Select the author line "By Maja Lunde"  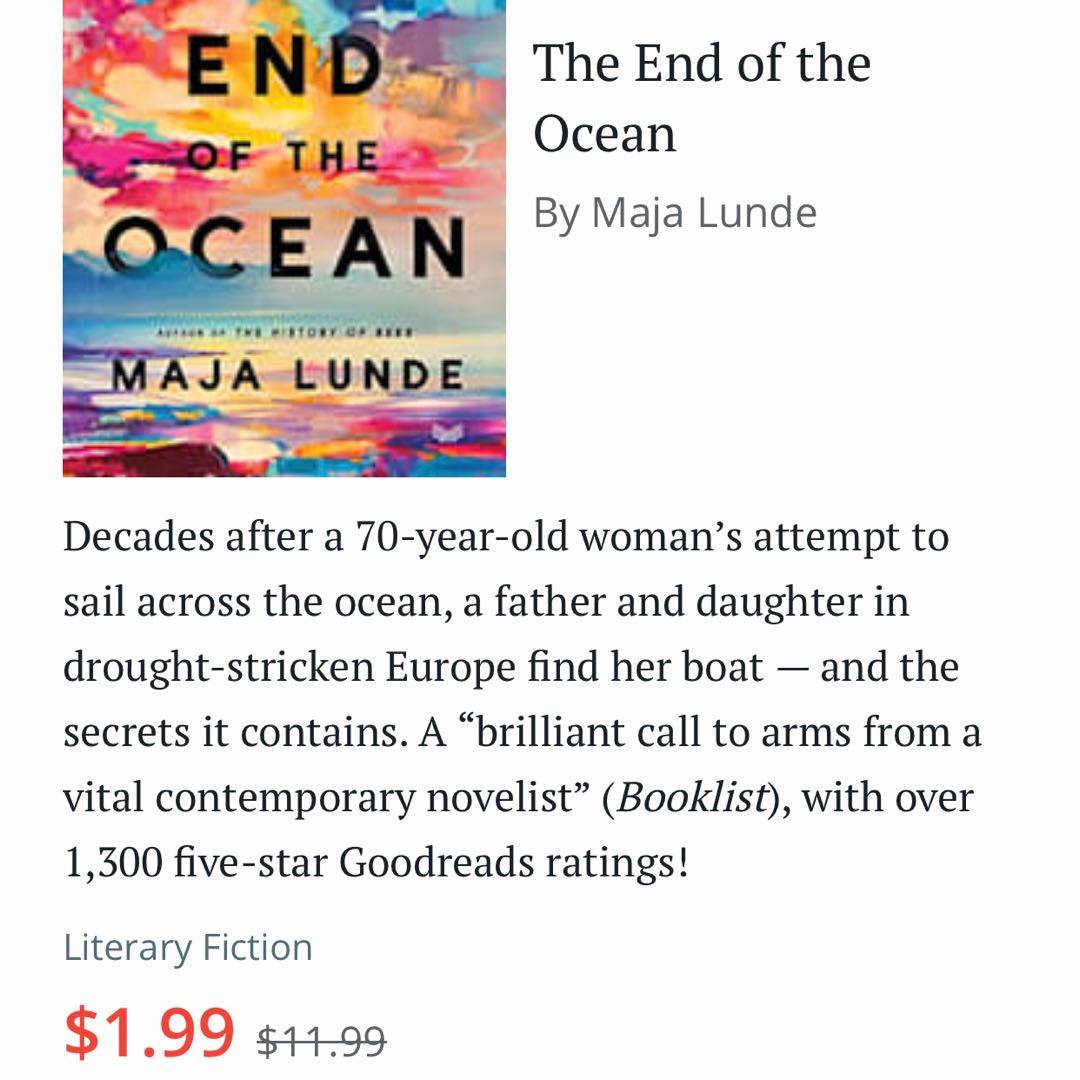point(675,212)
